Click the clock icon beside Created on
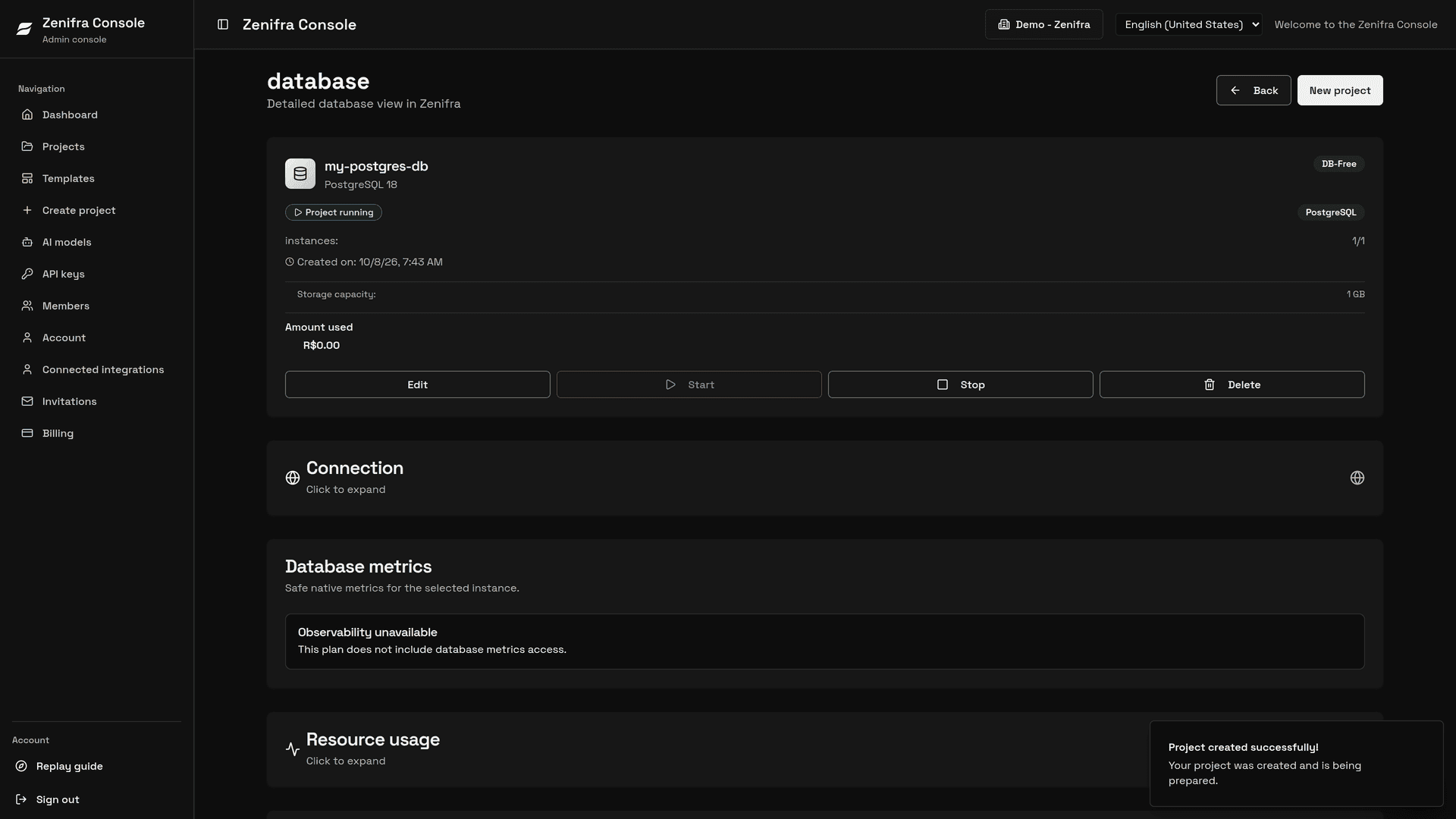This screenshot has width=1456, height=819. (x=290, y=262)
